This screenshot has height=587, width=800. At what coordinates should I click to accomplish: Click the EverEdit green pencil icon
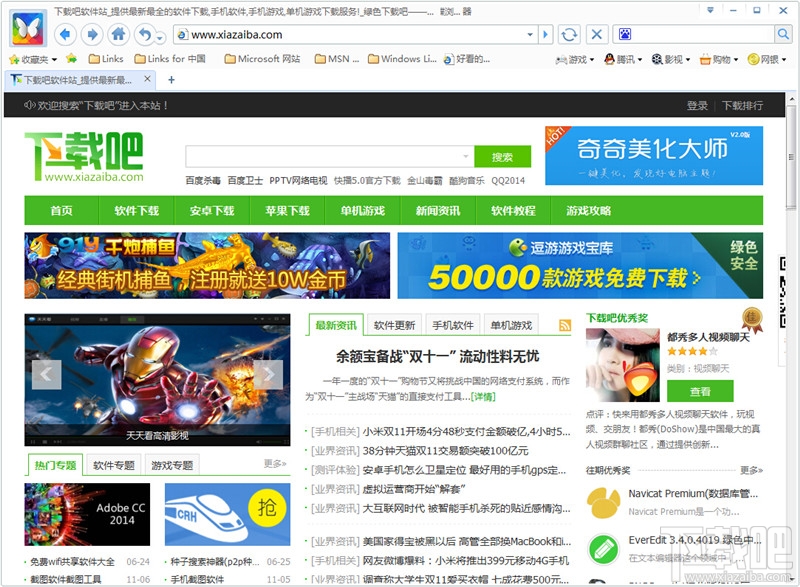pyautogui.click(x=604, y=550)
